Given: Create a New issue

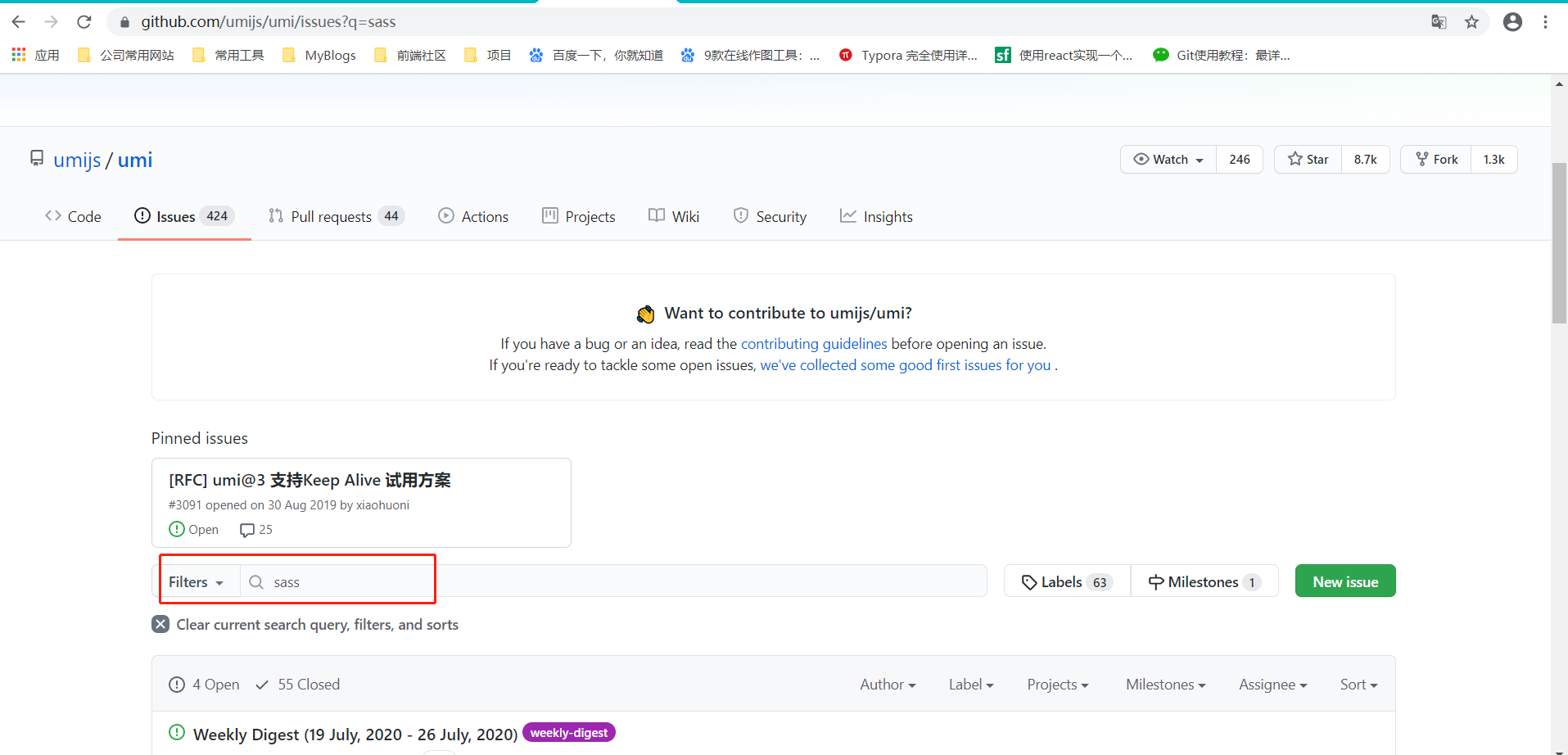Looking at the screenshot, I should point(1345,581).
